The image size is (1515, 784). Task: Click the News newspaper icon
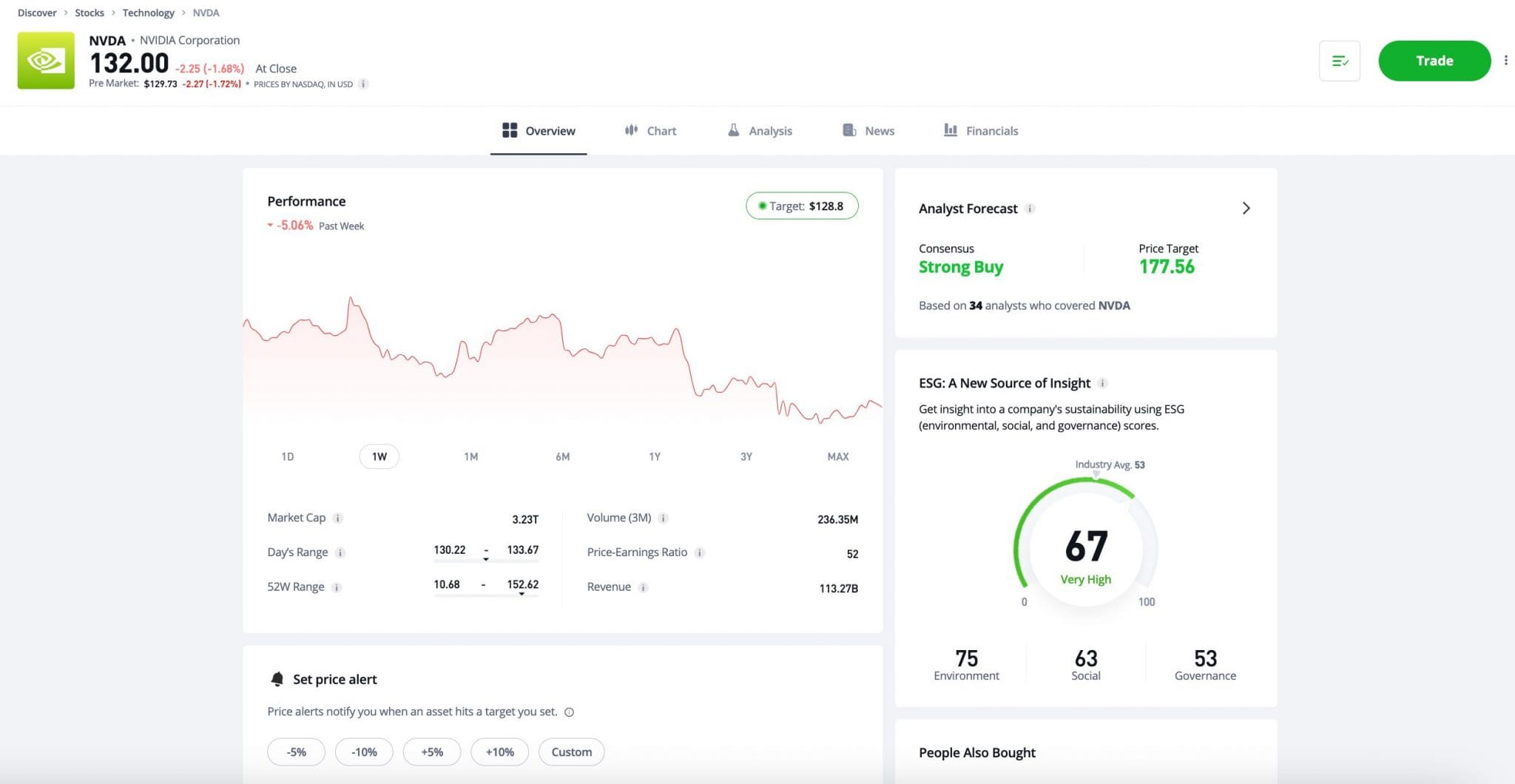tap(849, 130)
